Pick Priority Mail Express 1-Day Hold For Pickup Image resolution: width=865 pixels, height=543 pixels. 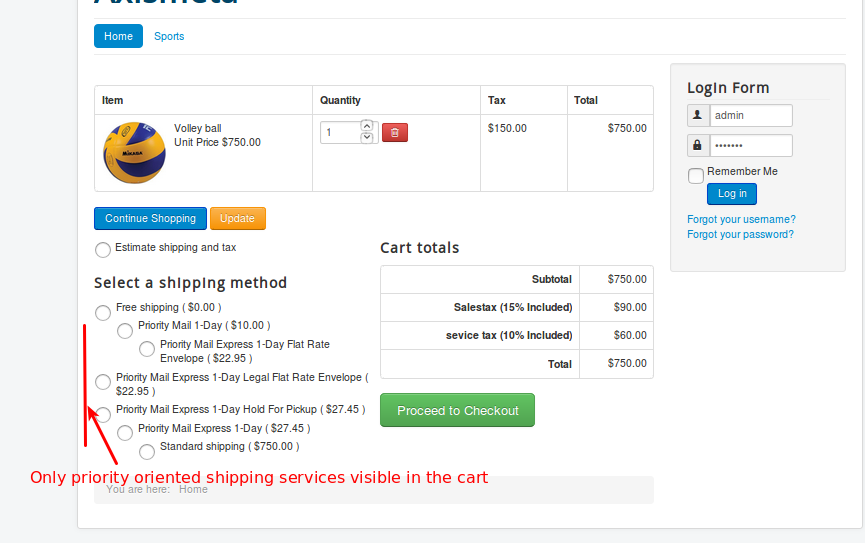click(103, 415)
